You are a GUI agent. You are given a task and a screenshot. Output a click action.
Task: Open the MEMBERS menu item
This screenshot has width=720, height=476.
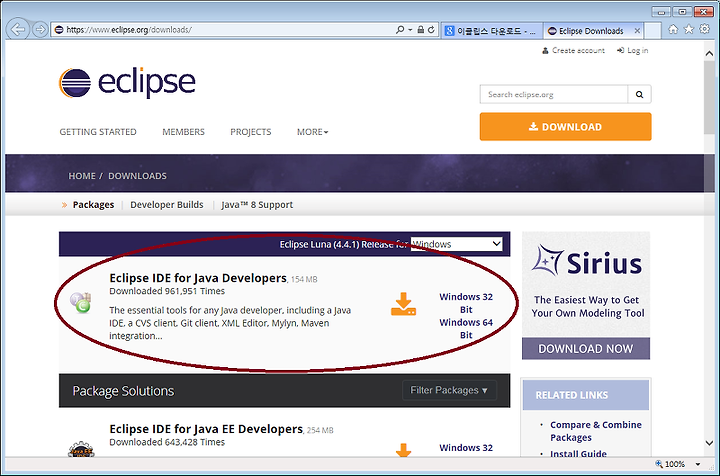(183, 132)
